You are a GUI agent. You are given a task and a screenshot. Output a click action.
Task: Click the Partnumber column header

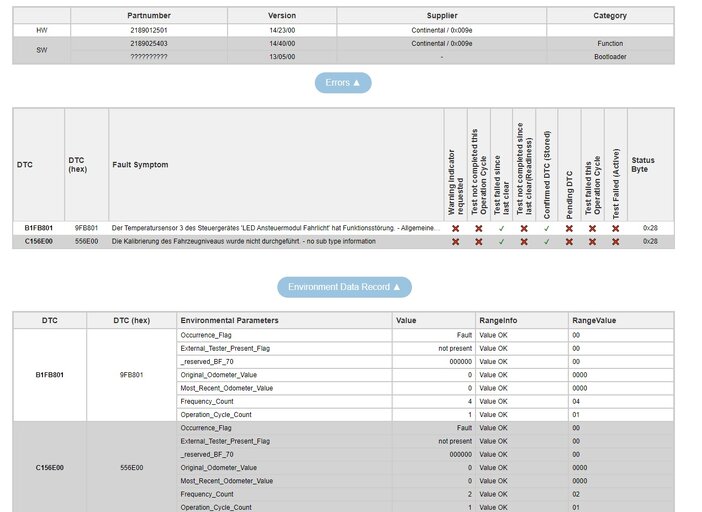click(149, 16)
